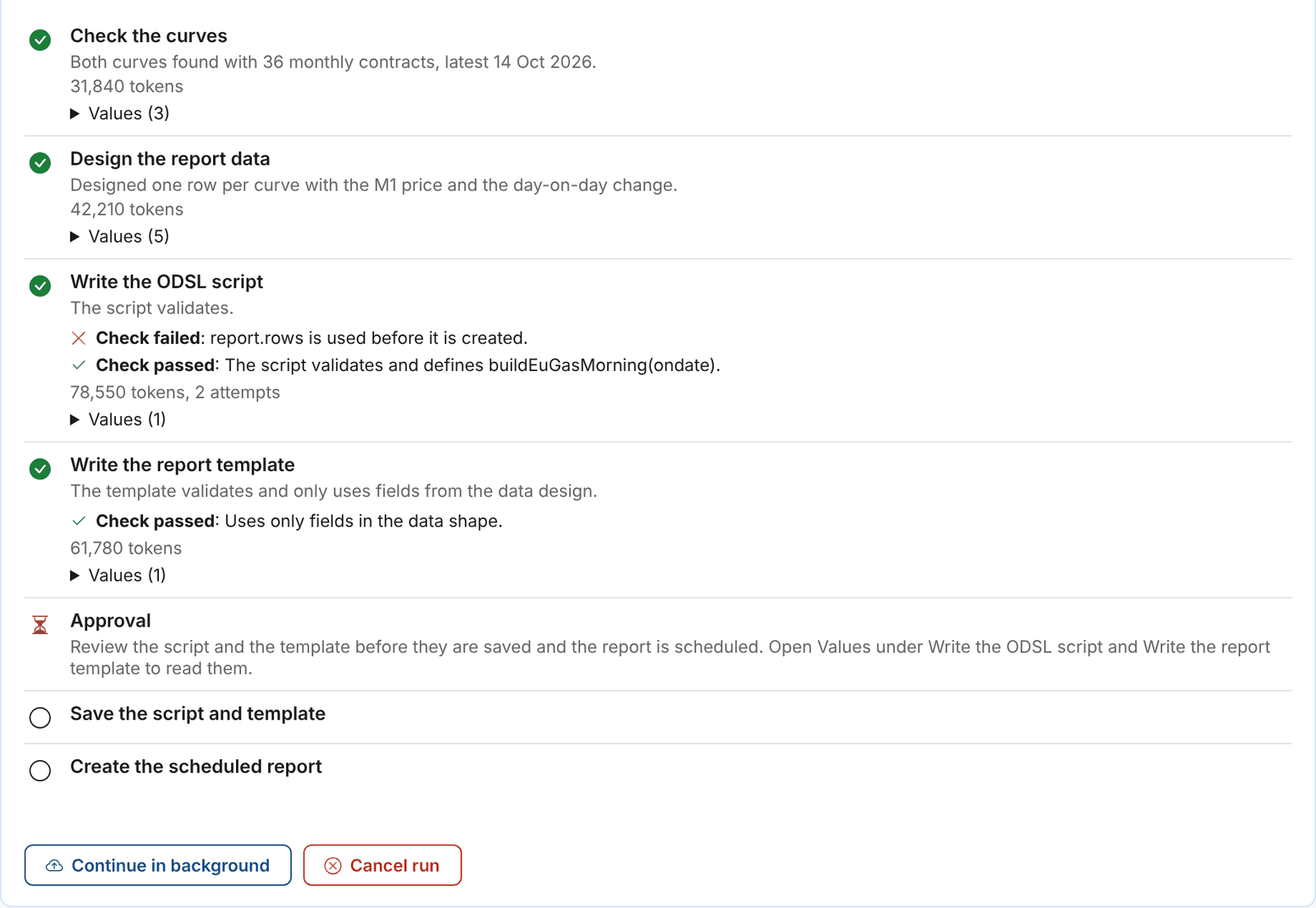Click the tick icon beside the buildEuGasMorning check
Screen dimensions: 1316x908
(79, 365)
